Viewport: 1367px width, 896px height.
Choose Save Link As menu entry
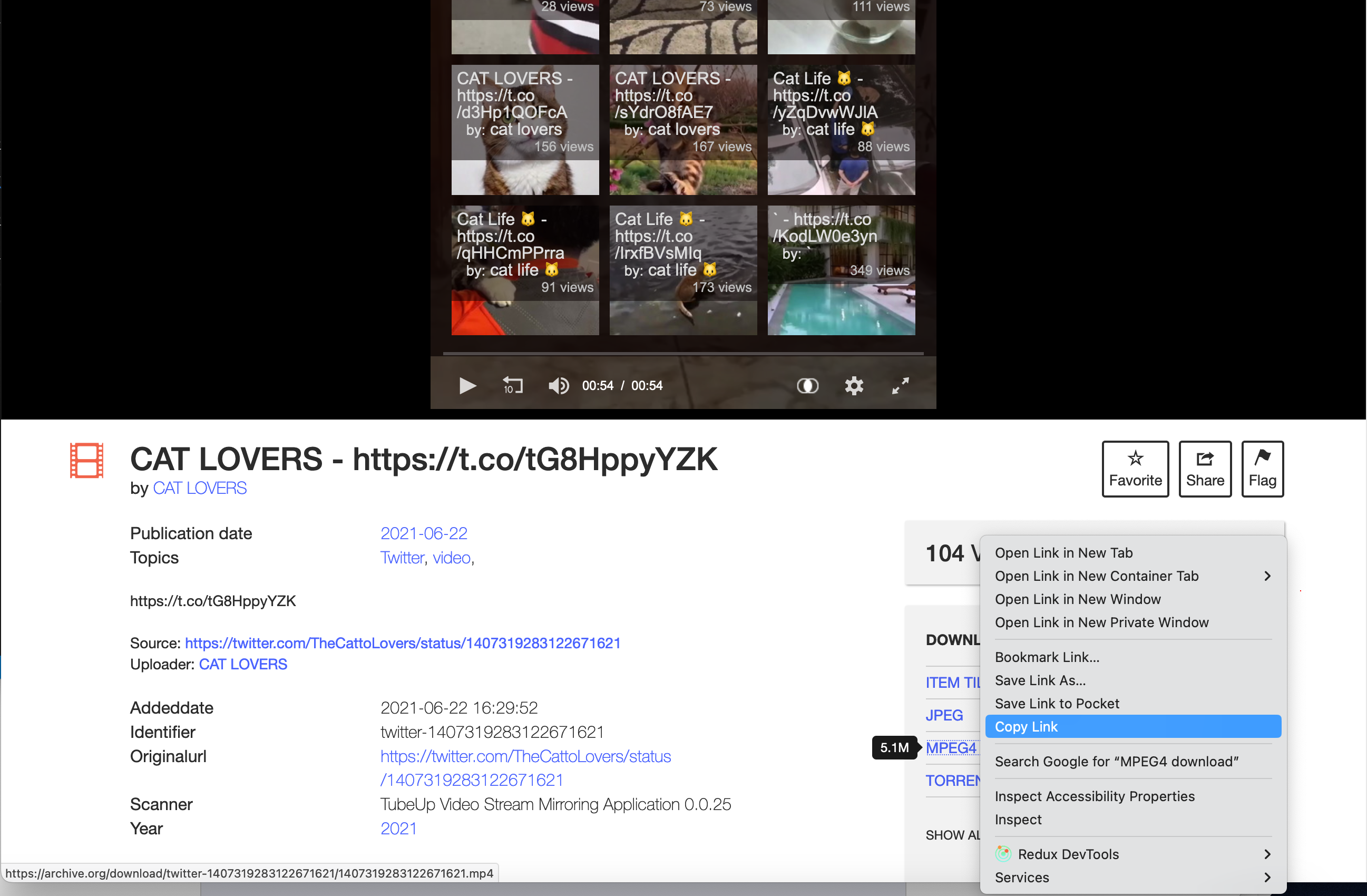click(x=1132, y=680)
